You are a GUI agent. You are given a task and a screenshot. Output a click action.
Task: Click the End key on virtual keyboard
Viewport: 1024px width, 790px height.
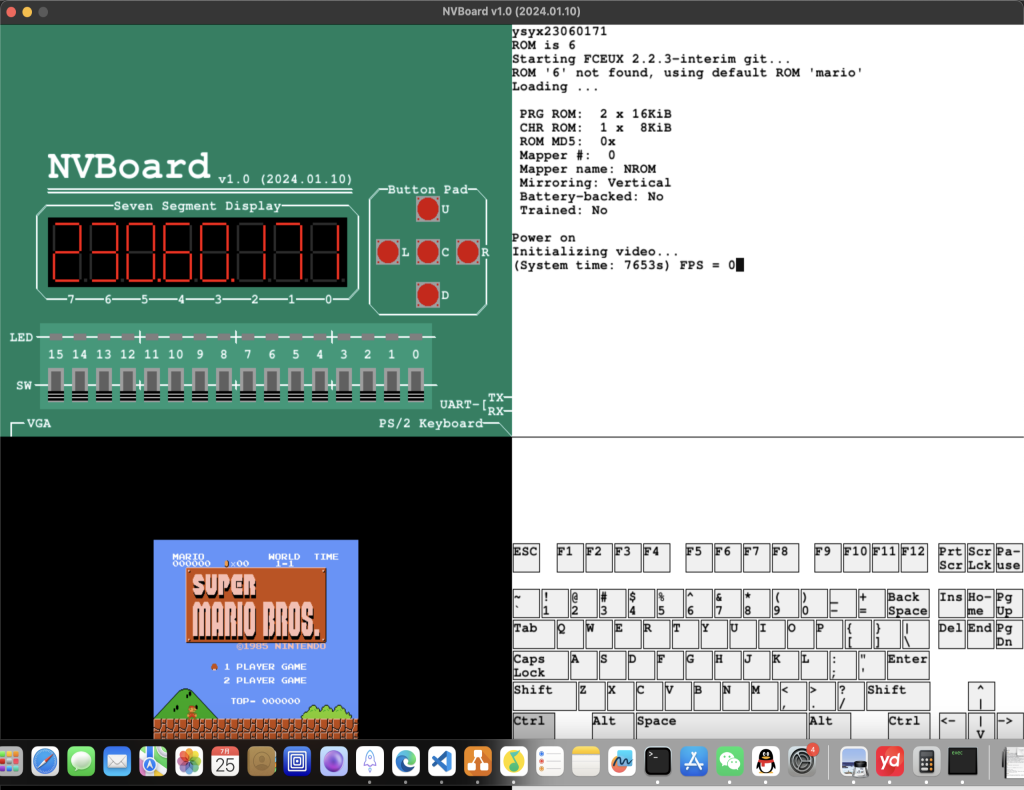[x=980, y=635]
